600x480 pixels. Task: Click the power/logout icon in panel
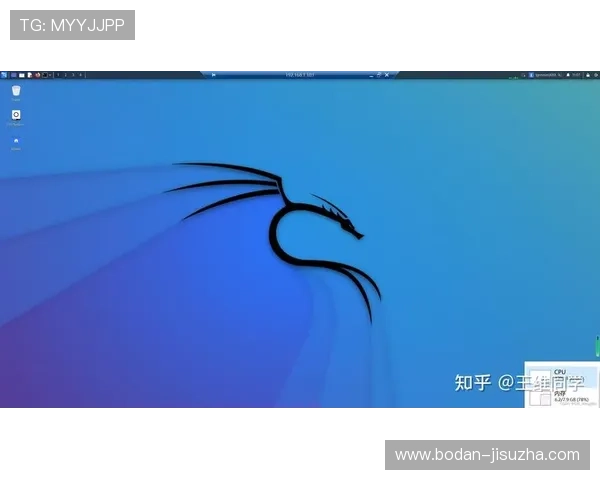(x=596, y=75)
